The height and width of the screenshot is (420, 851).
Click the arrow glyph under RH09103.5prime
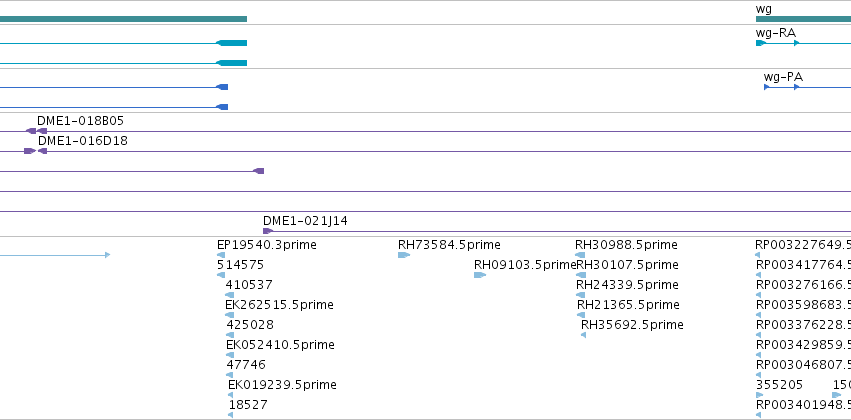[x=480, y=275]
